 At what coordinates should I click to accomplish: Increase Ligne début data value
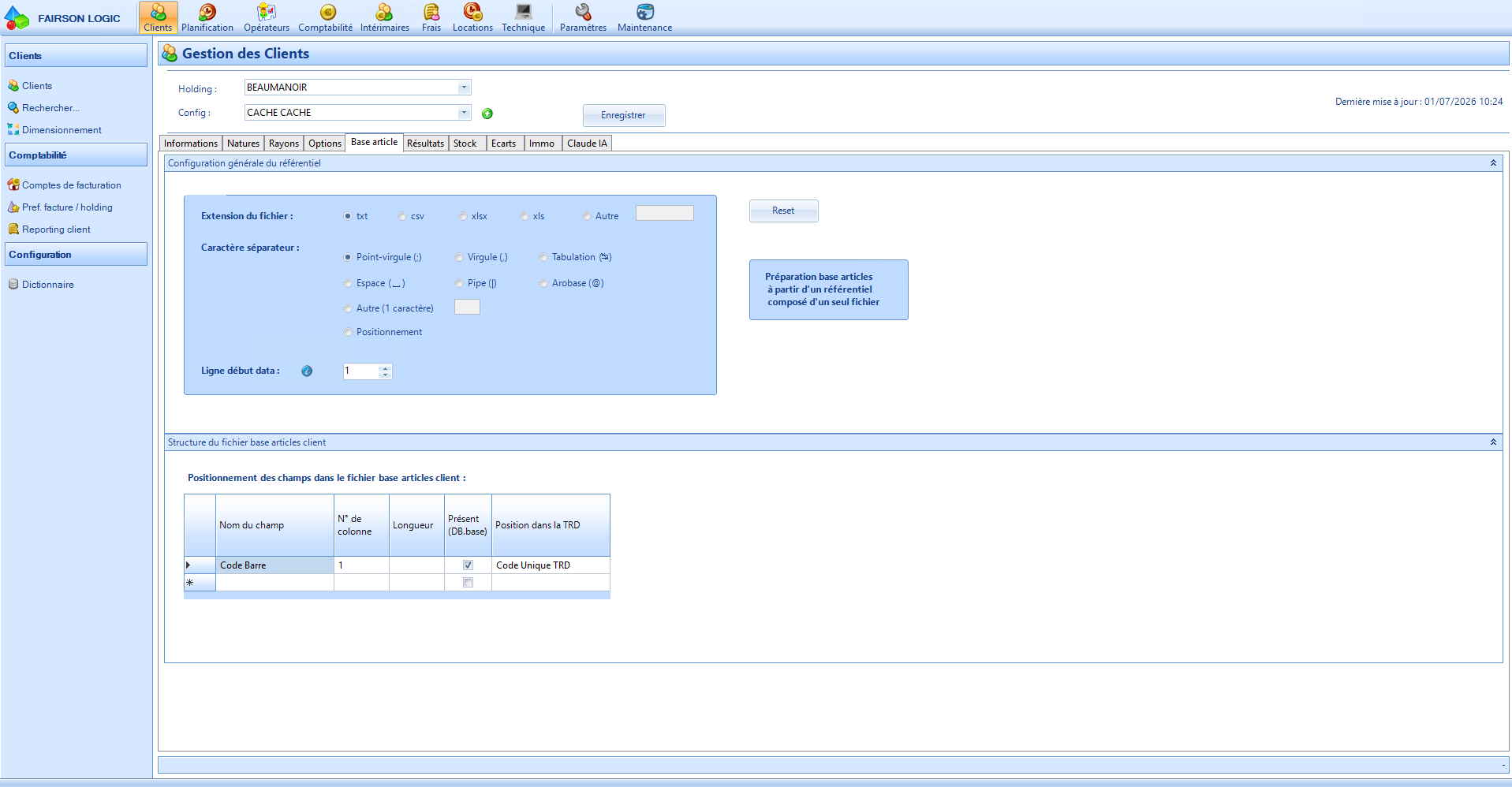tap(385, 368)
